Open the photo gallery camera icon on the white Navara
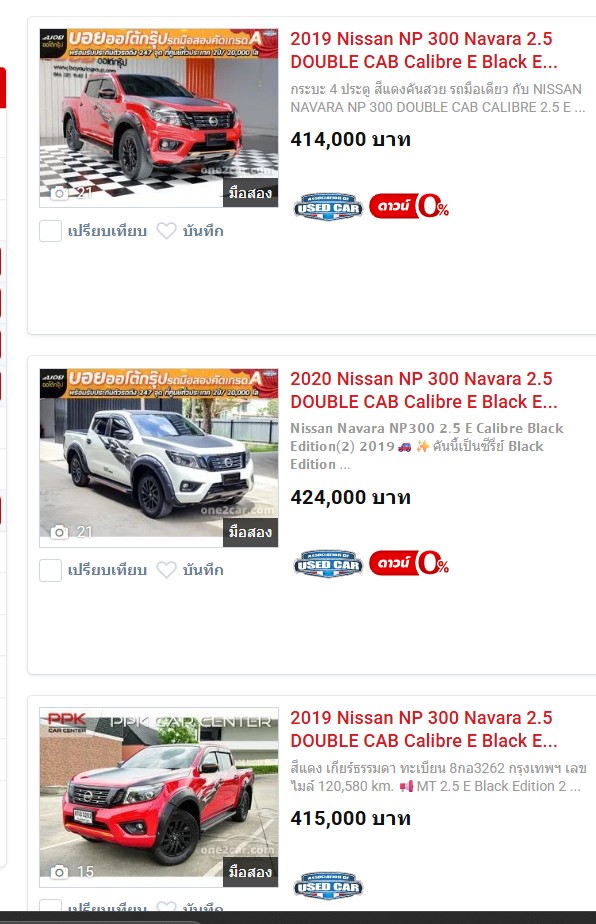The width and height of the screenshot is (596, 924). (59, 532)
